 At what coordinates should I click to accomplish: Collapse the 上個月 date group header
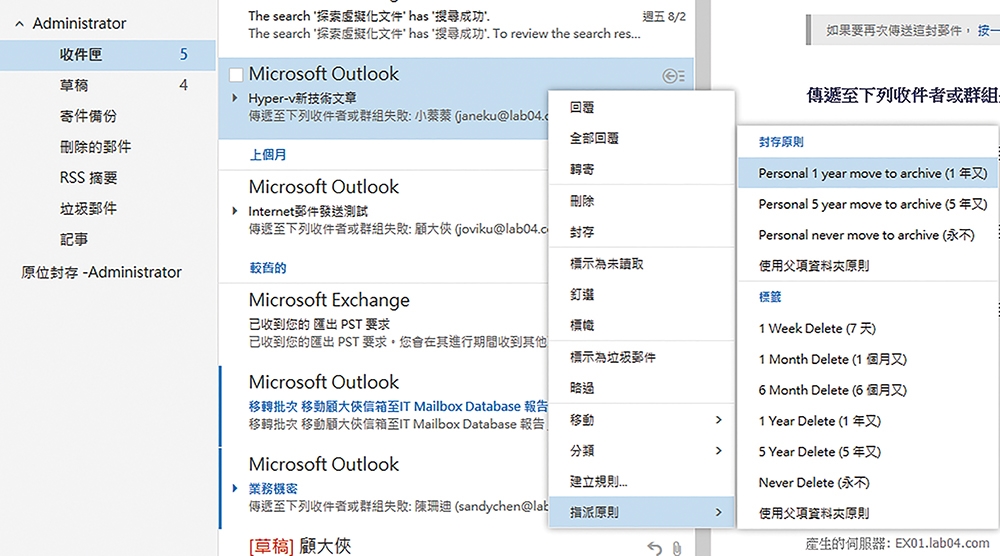pyautogui.click(x=268, y=155)
